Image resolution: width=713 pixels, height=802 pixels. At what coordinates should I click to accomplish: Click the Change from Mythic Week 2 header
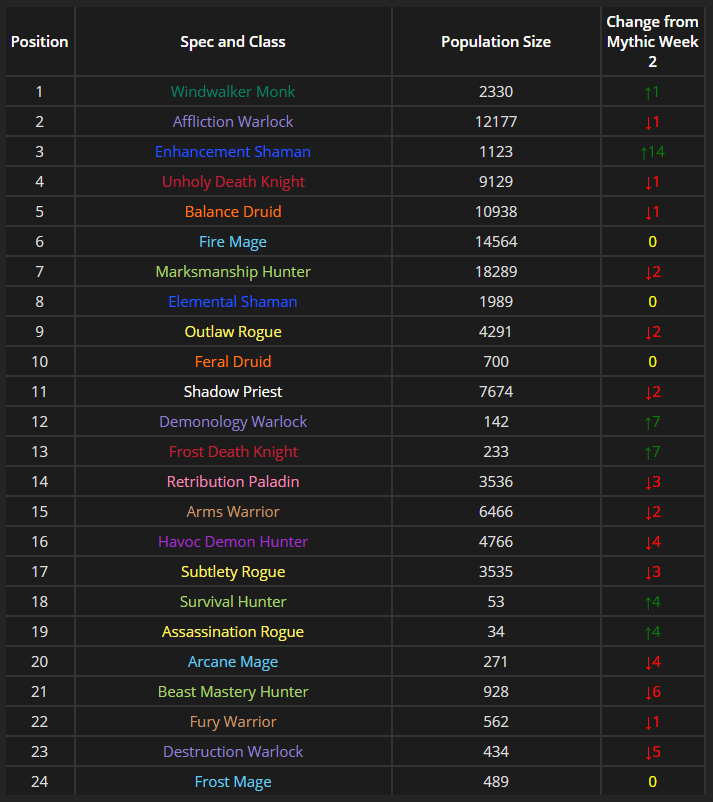(x=652, y=42)
